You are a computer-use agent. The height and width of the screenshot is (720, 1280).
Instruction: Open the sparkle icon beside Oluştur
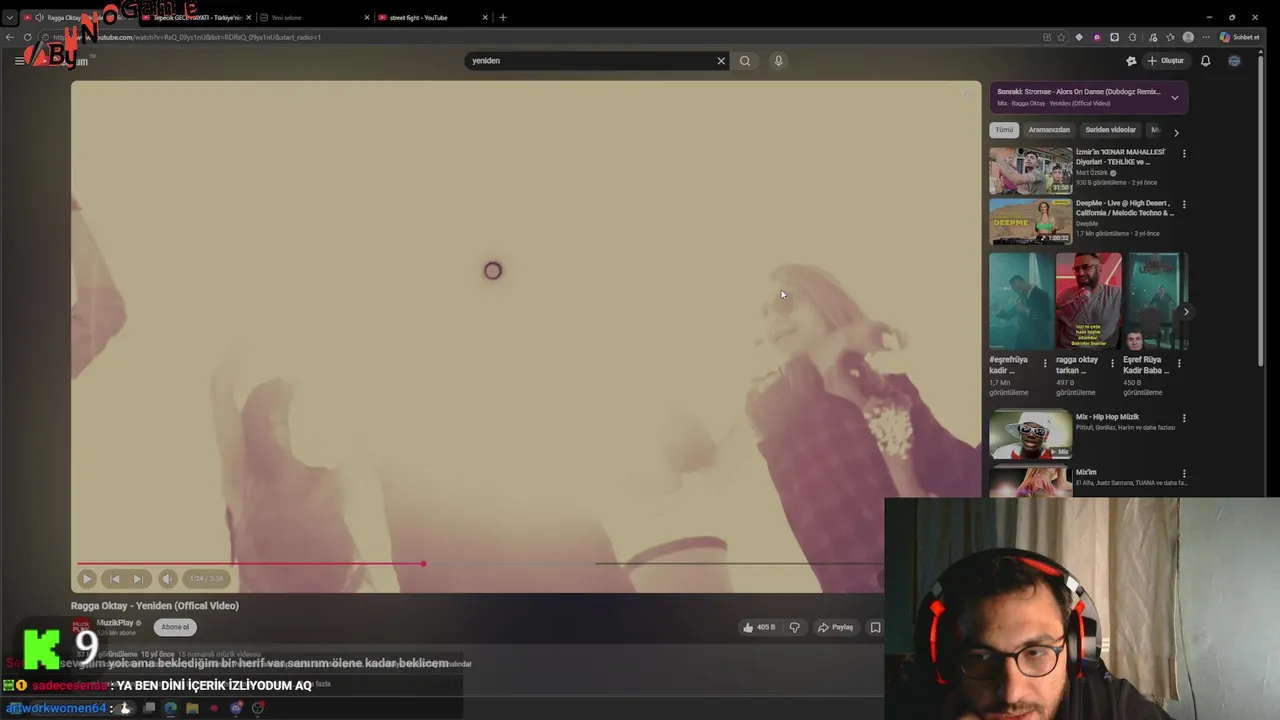point(1131,61)
